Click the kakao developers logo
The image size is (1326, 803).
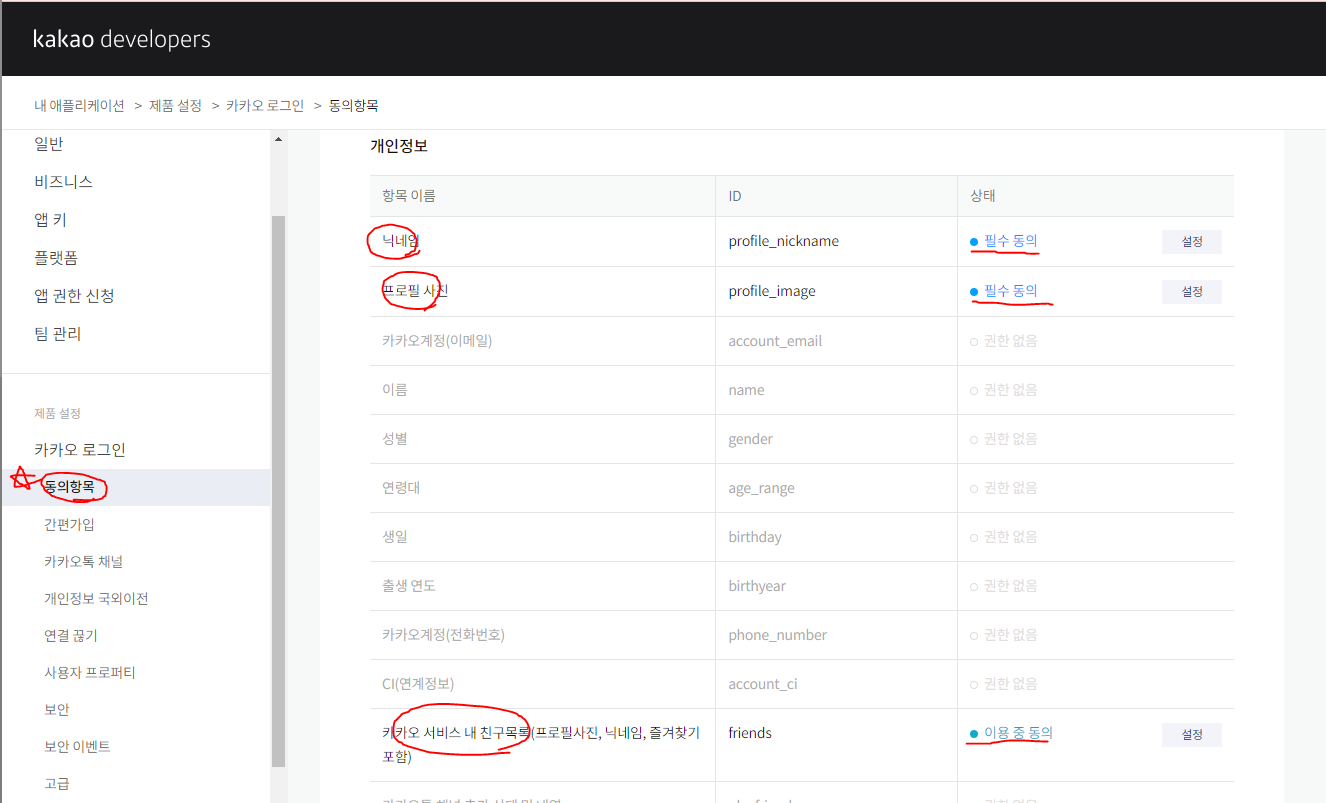tap(122, 39)
